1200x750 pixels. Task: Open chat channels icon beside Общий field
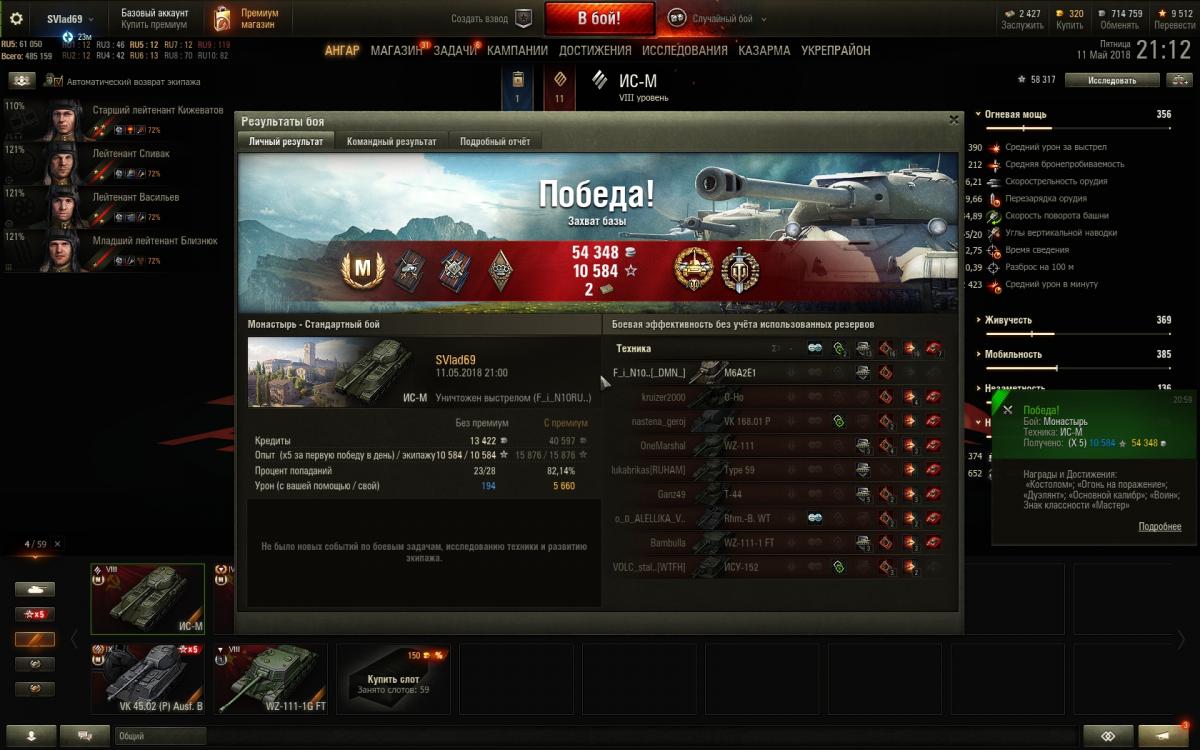85,735
